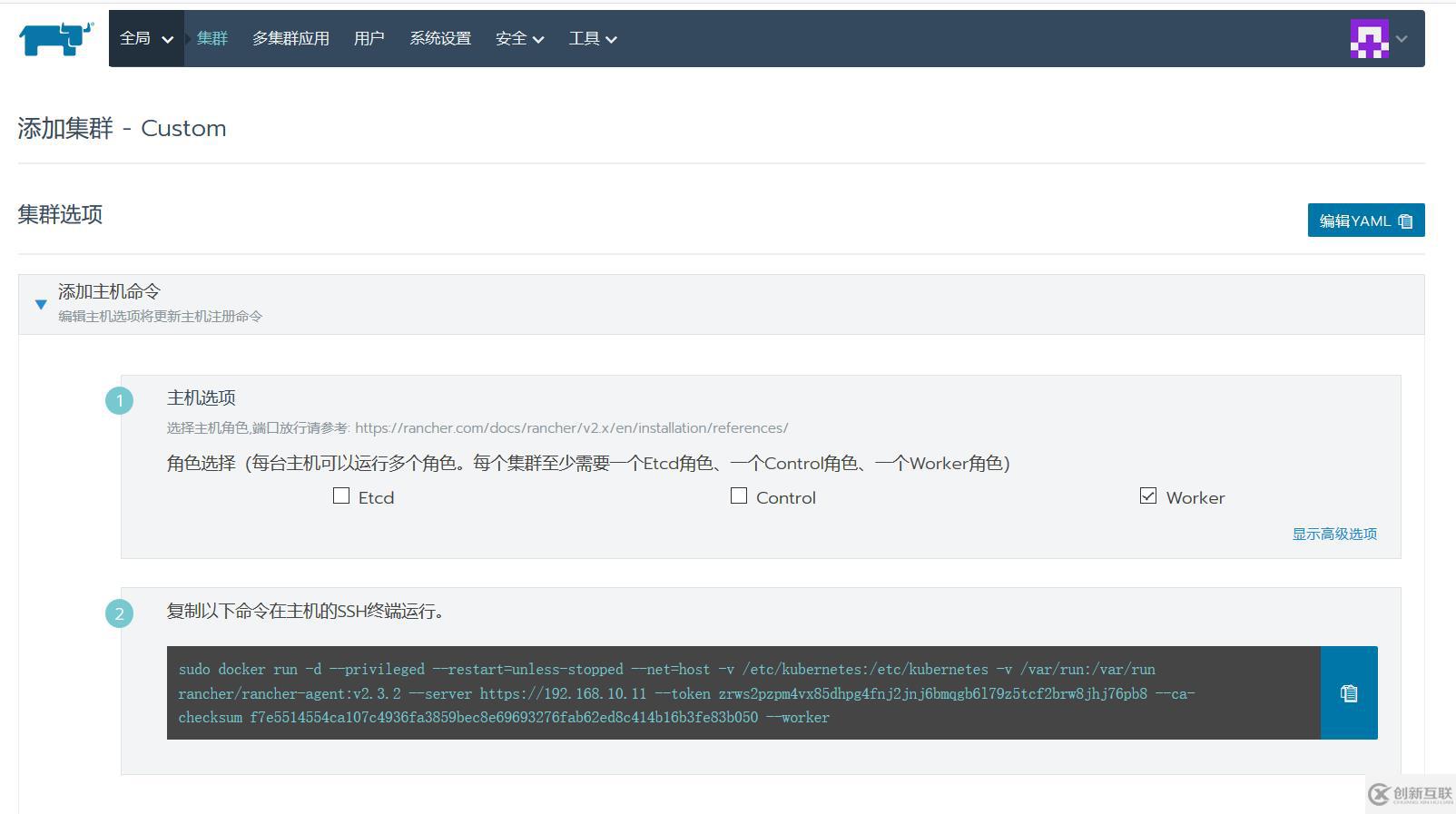This screenshot has height=814, width=1456.
Task: Copy the docker run command with clipboard icon
Action: [1349, 693]
